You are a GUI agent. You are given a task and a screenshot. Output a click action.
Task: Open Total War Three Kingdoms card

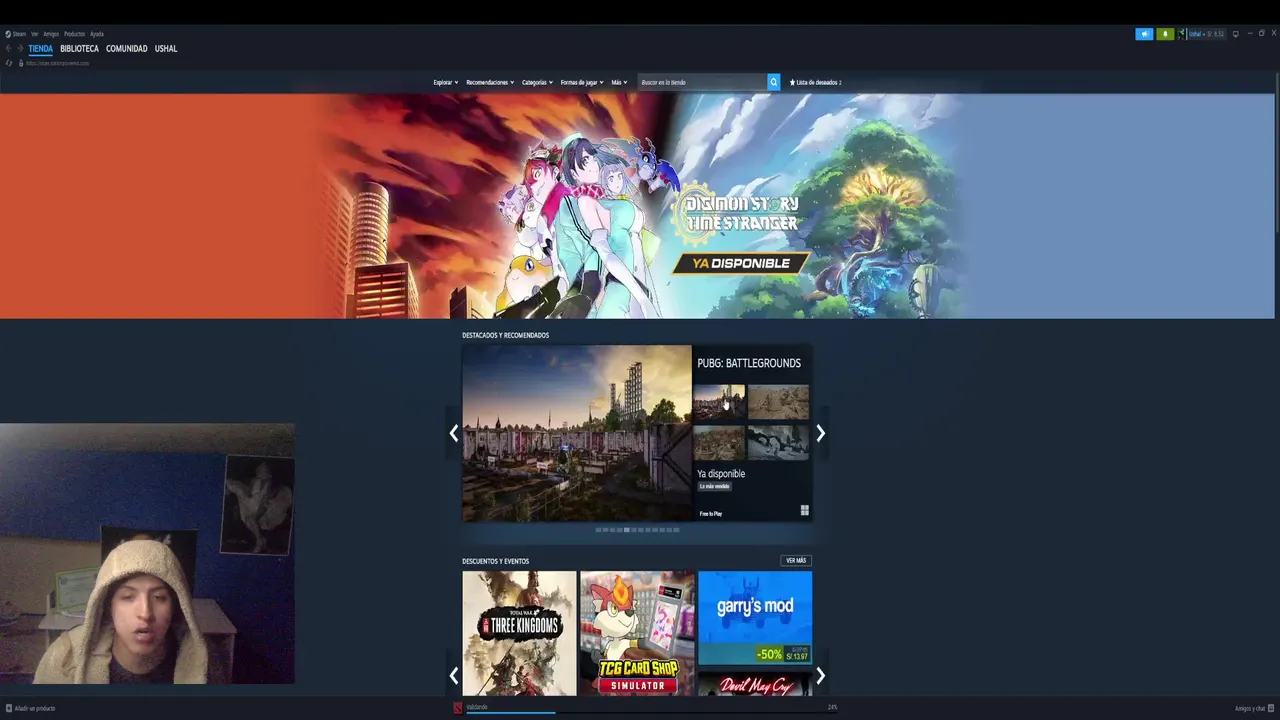(x=519, y=633)
